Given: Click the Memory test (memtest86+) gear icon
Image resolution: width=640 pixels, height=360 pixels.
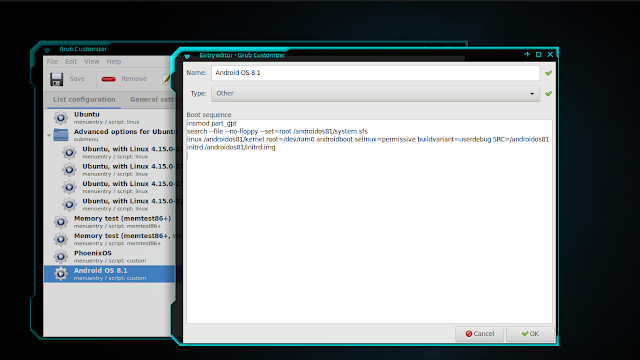Looking at the screenshot, I should tap(61, 222).
